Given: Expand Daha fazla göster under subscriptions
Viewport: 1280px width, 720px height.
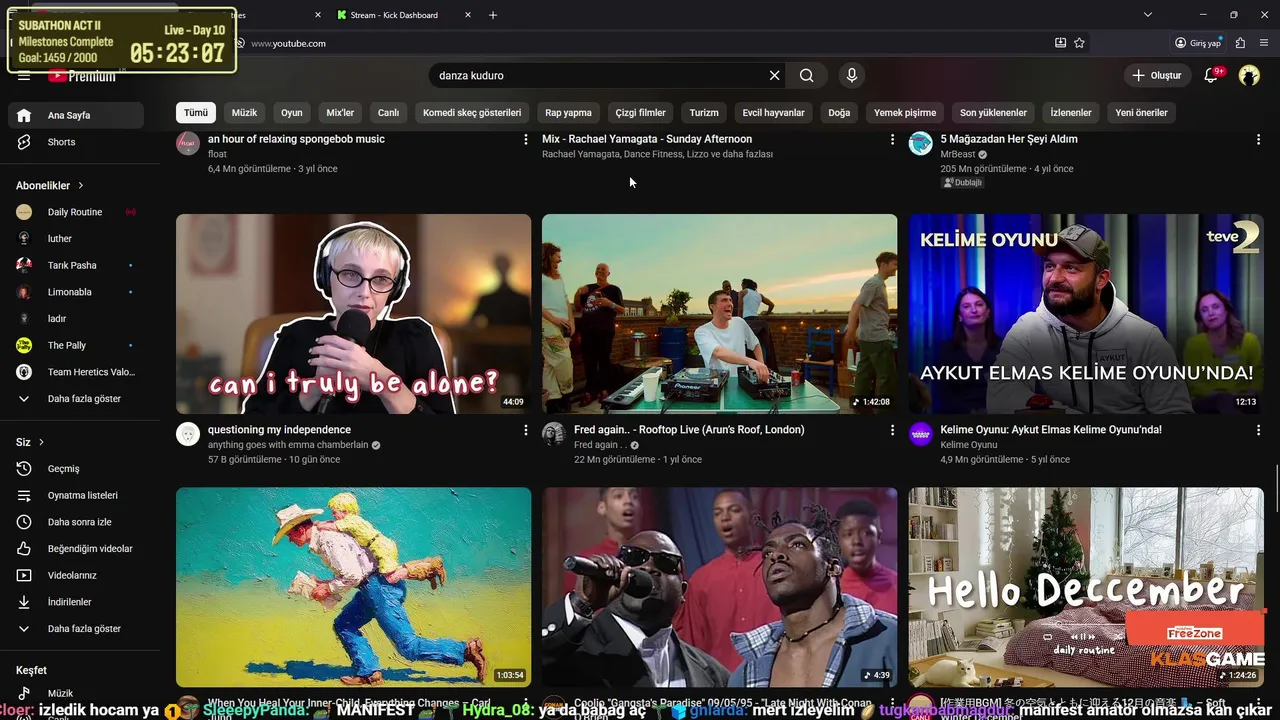Looking at the screenshot, I should 76,399.
